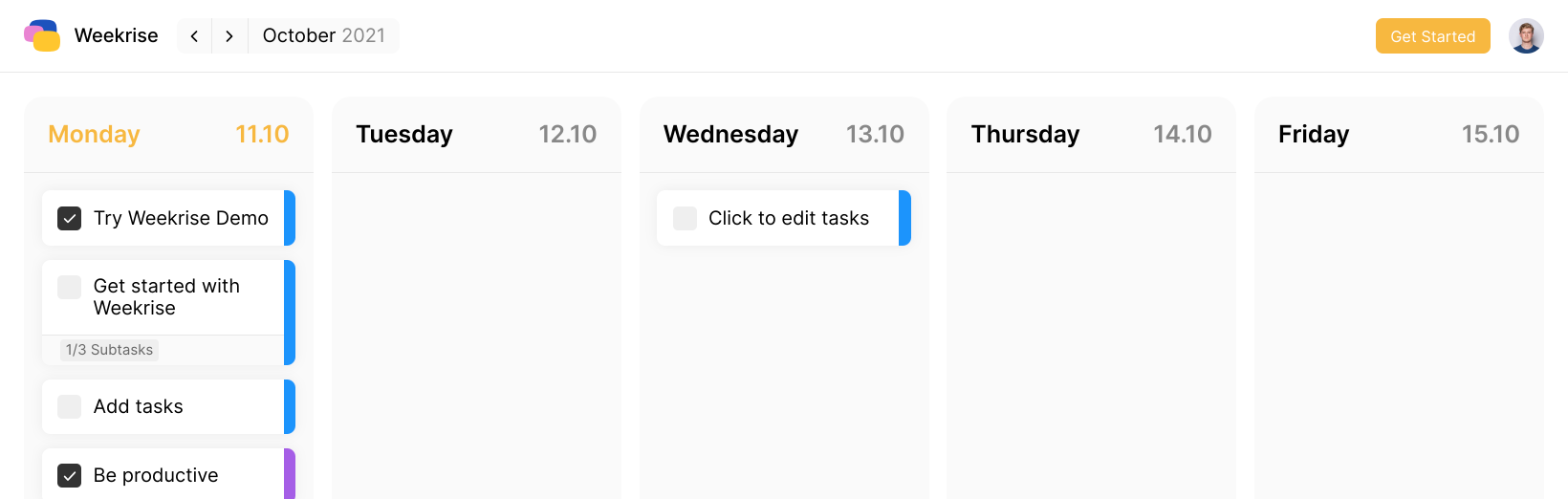
Task: Go to previous week arrow
Action: (x=194, y=36)
